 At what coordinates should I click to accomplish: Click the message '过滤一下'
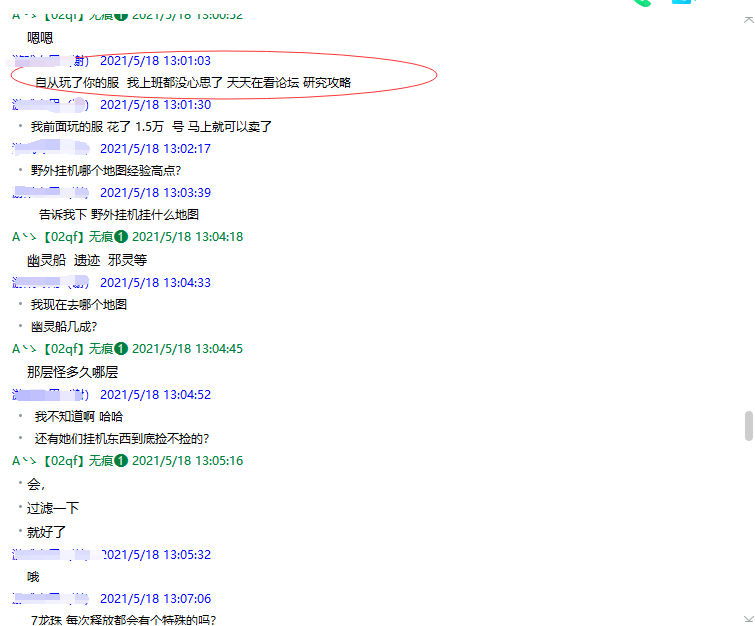pos(53,508)
